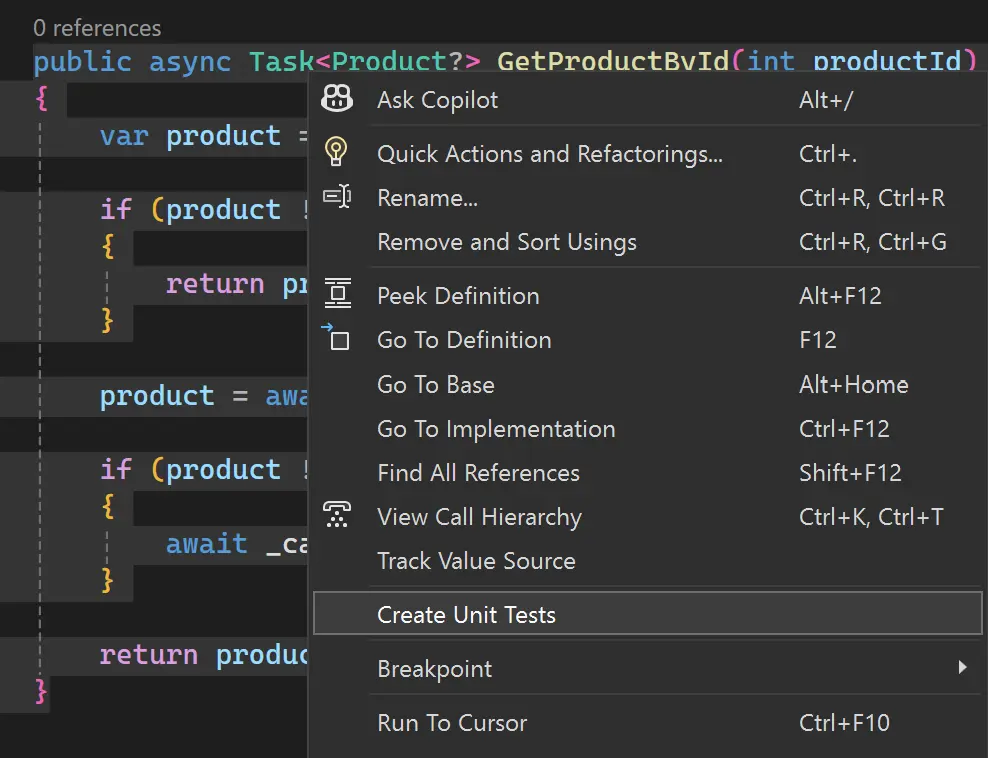Click the View Call Hierarchy icon
Viewport: 988px width, 758px height.
click(337, 516)
